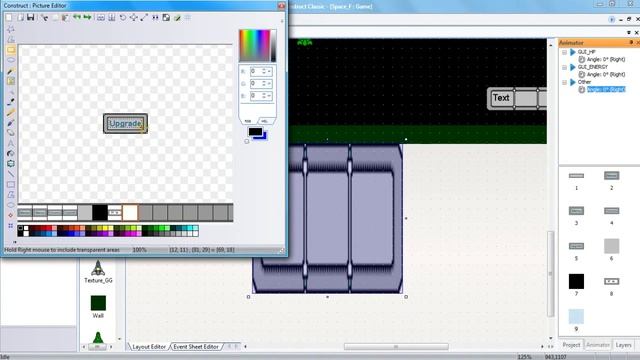Click the diagonal-arrow Resize icon

(x=144, y=18)
